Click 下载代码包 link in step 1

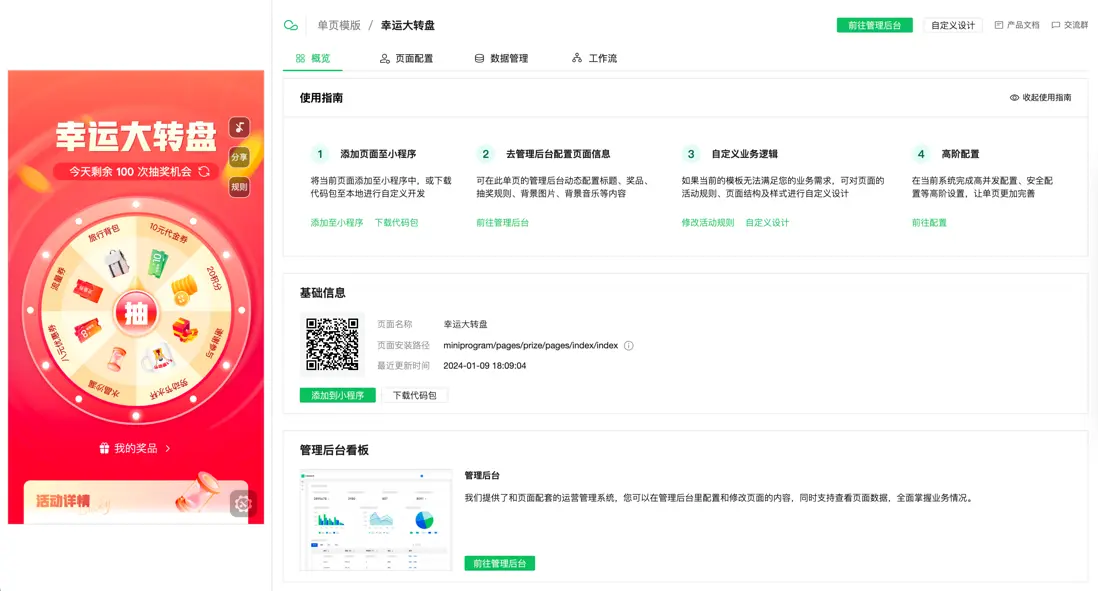pyautogui.click(x=396, y=223)
